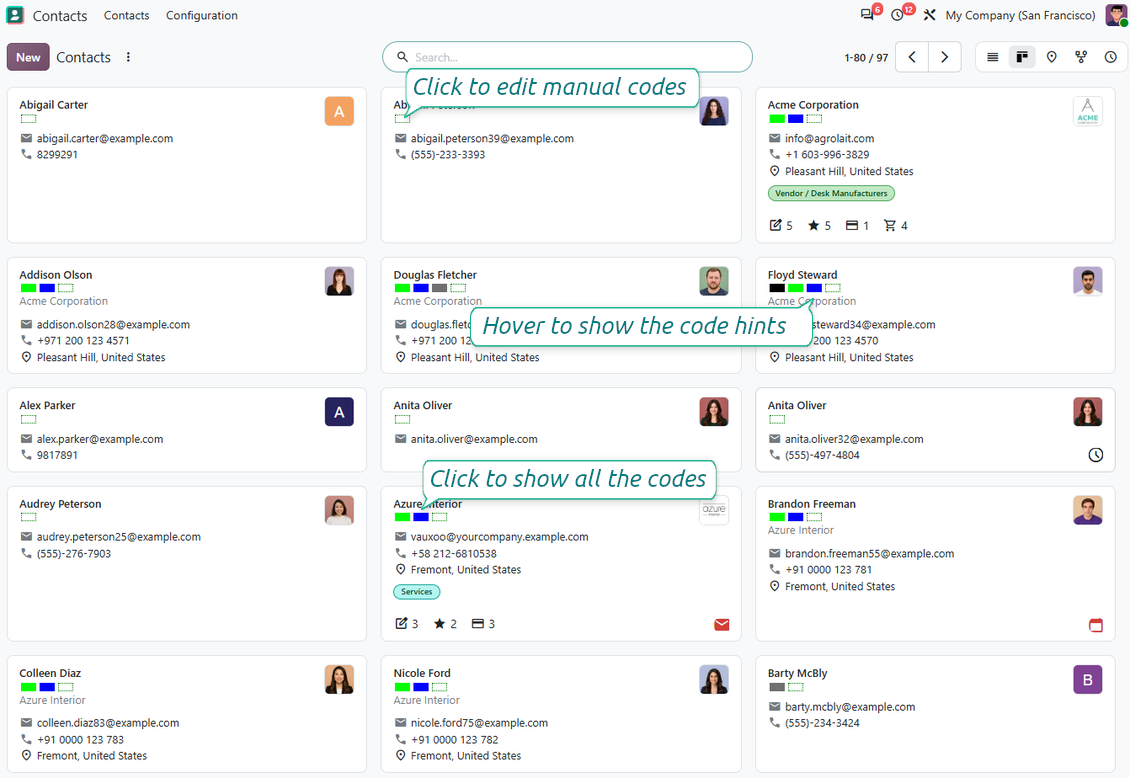Click Audrey Peterson's empty code box
Viewport: 1130px width, 778px height.
(x=29, y=517)
